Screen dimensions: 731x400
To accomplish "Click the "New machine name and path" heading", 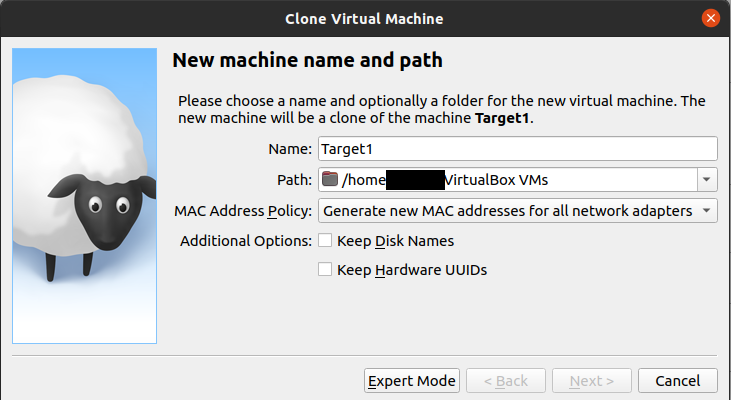I will tap(308, 60).
